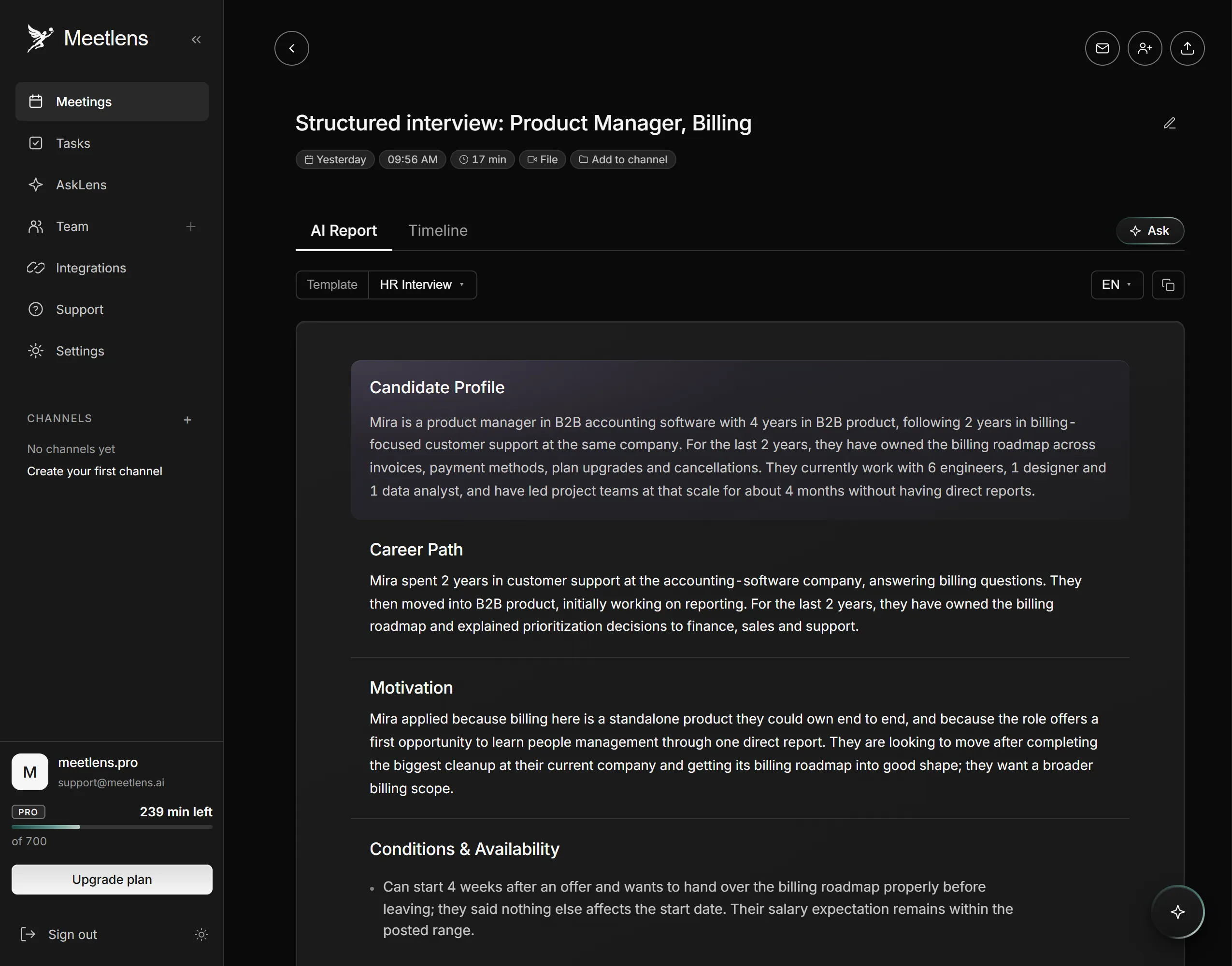
Task: Click Add to channel chip
Action: [x=623, y=159]
